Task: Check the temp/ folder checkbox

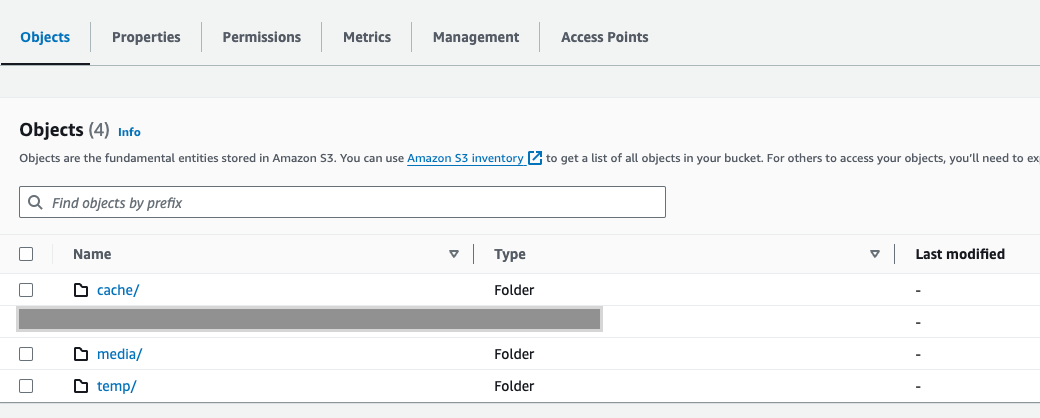Action: coord(26,386)
